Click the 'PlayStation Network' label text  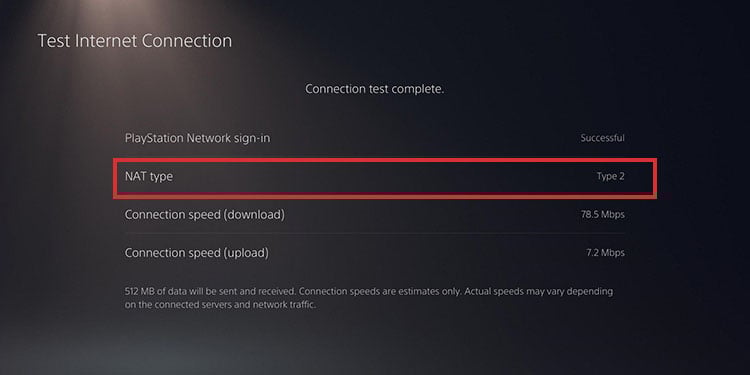click(x=174, y=138)
